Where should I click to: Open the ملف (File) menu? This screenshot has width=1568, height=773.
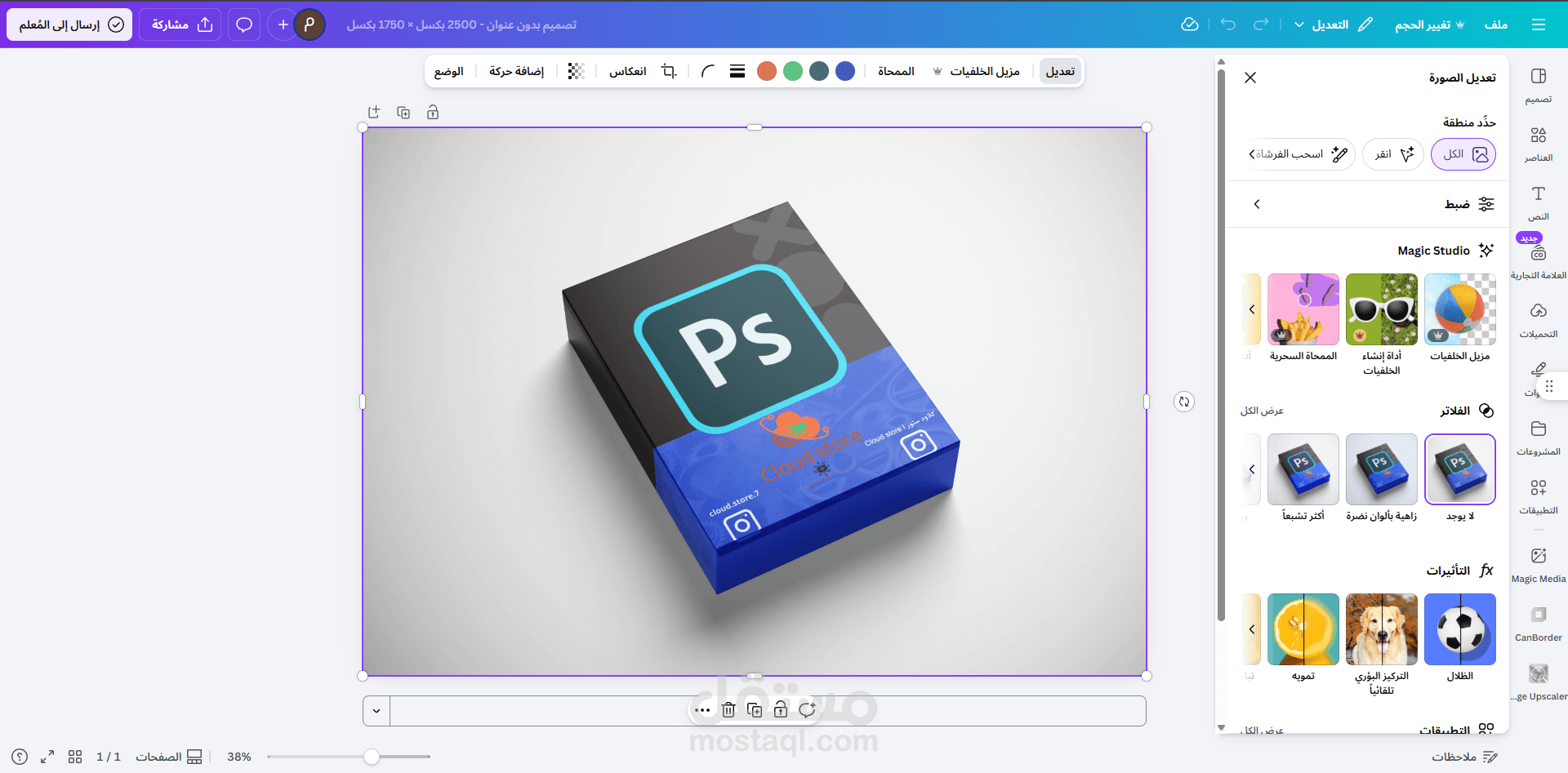click(1496, 24)
